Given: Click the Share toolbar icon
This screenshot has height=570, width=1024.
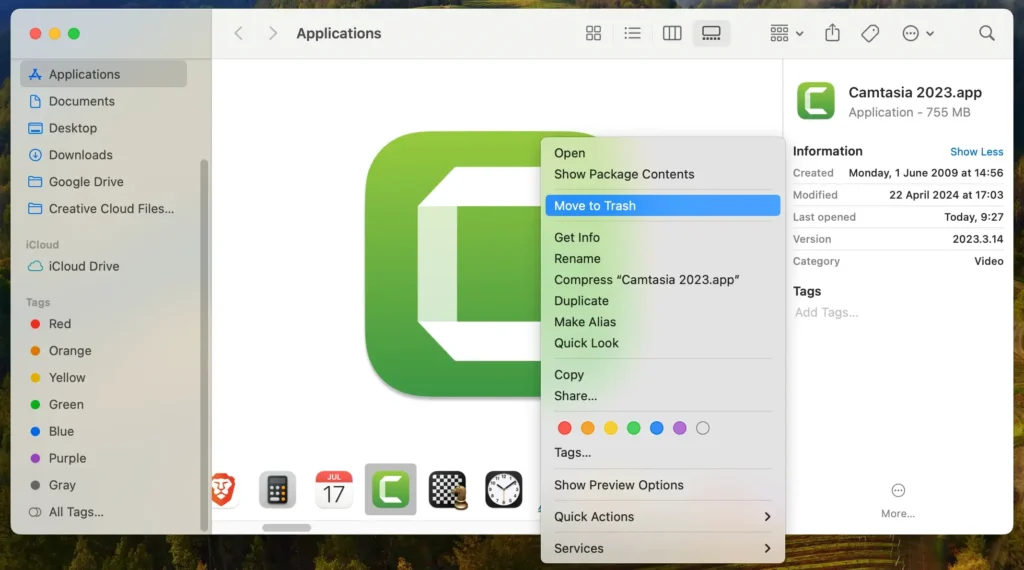Looking at the screenshot, I should (x=832, y=33).
